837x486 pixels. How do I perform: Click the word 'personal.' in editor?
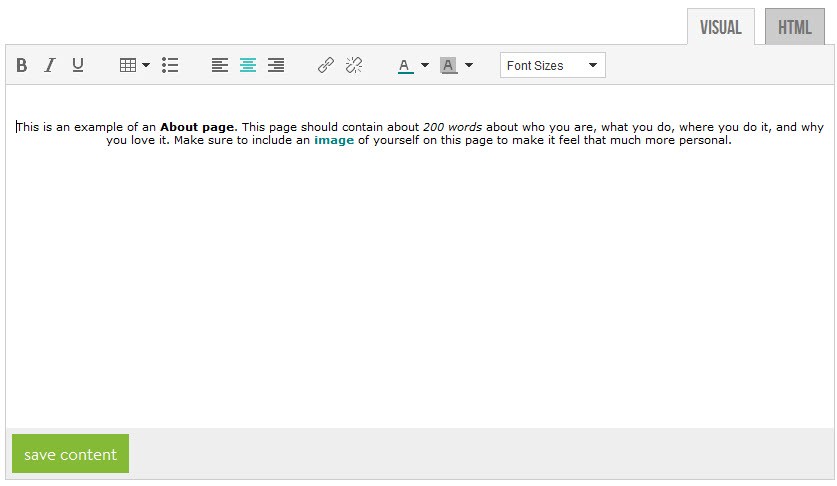[x=705, y=140]
